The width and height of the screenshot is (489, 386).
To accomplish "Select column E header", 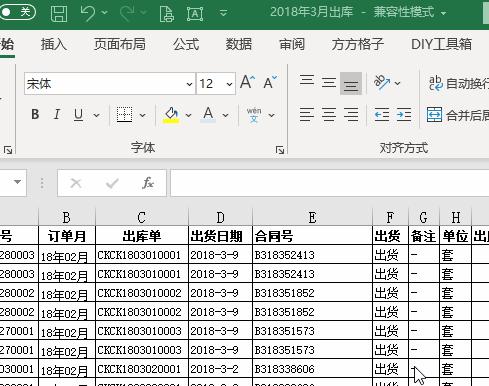I will (x=312, y=217).
